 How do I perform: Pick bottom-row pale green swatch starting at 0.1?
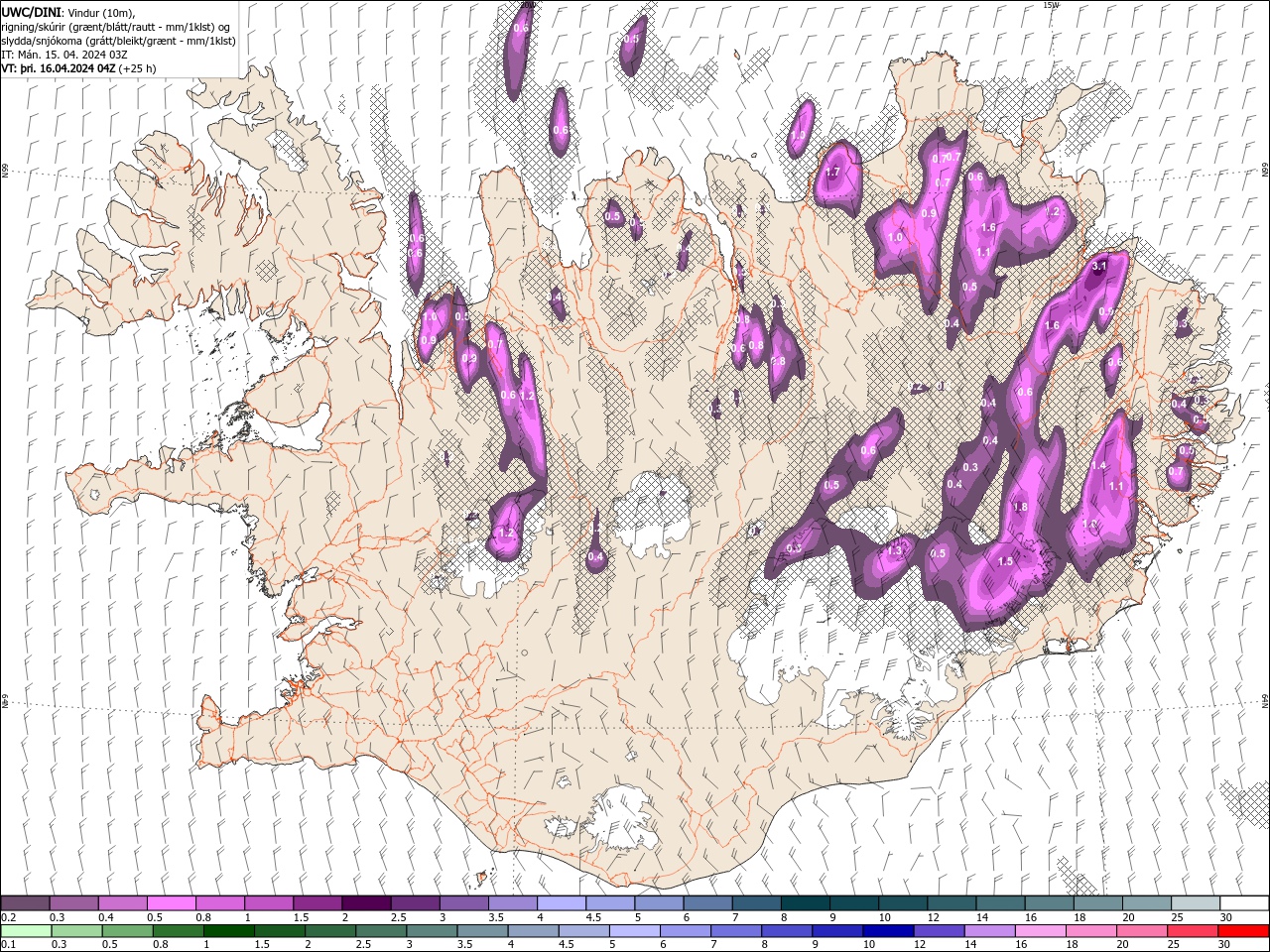coord(26,931)
